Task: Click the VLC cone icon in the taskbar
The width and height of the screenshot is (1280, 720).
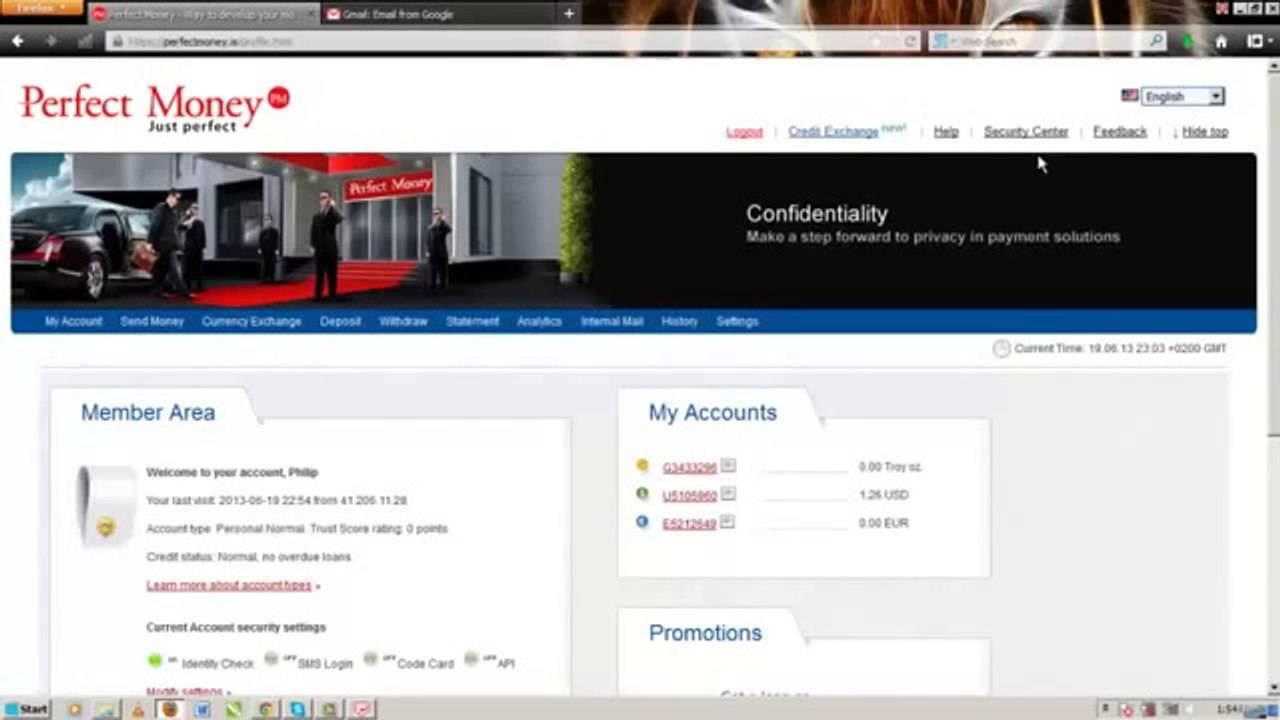Action: click(137, 709)
